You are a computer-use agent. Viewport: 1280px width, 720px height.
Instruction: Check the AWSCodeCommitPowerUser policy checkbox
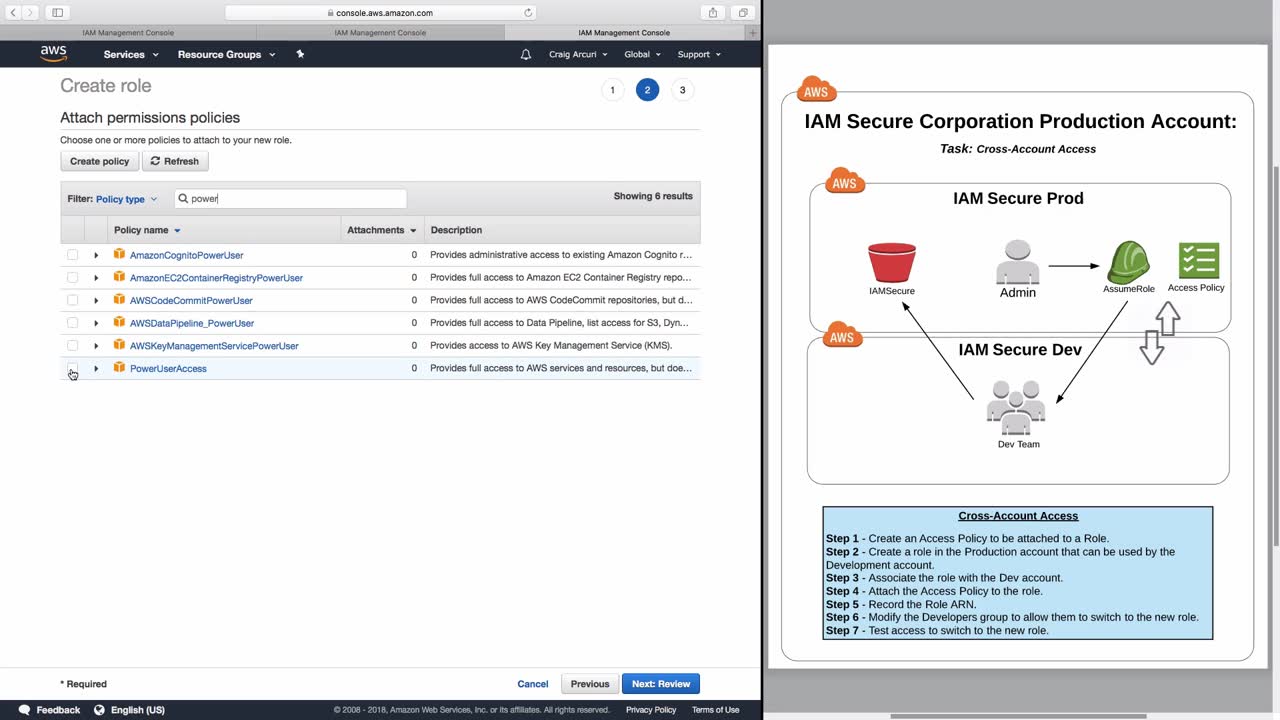[72, 300]
